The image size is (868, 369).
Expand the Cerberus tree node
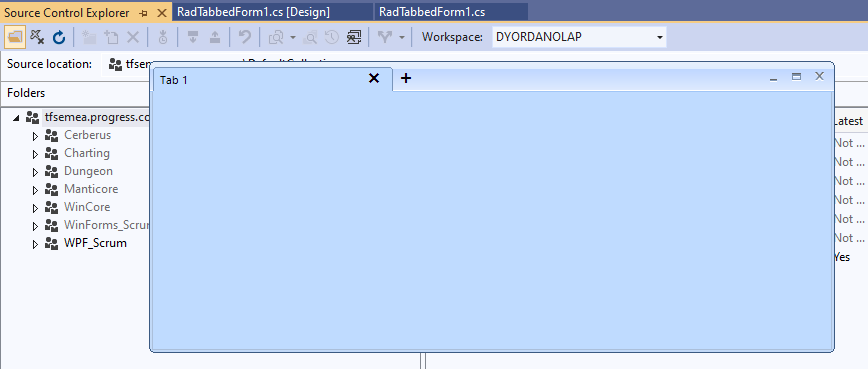coord(35,136)
